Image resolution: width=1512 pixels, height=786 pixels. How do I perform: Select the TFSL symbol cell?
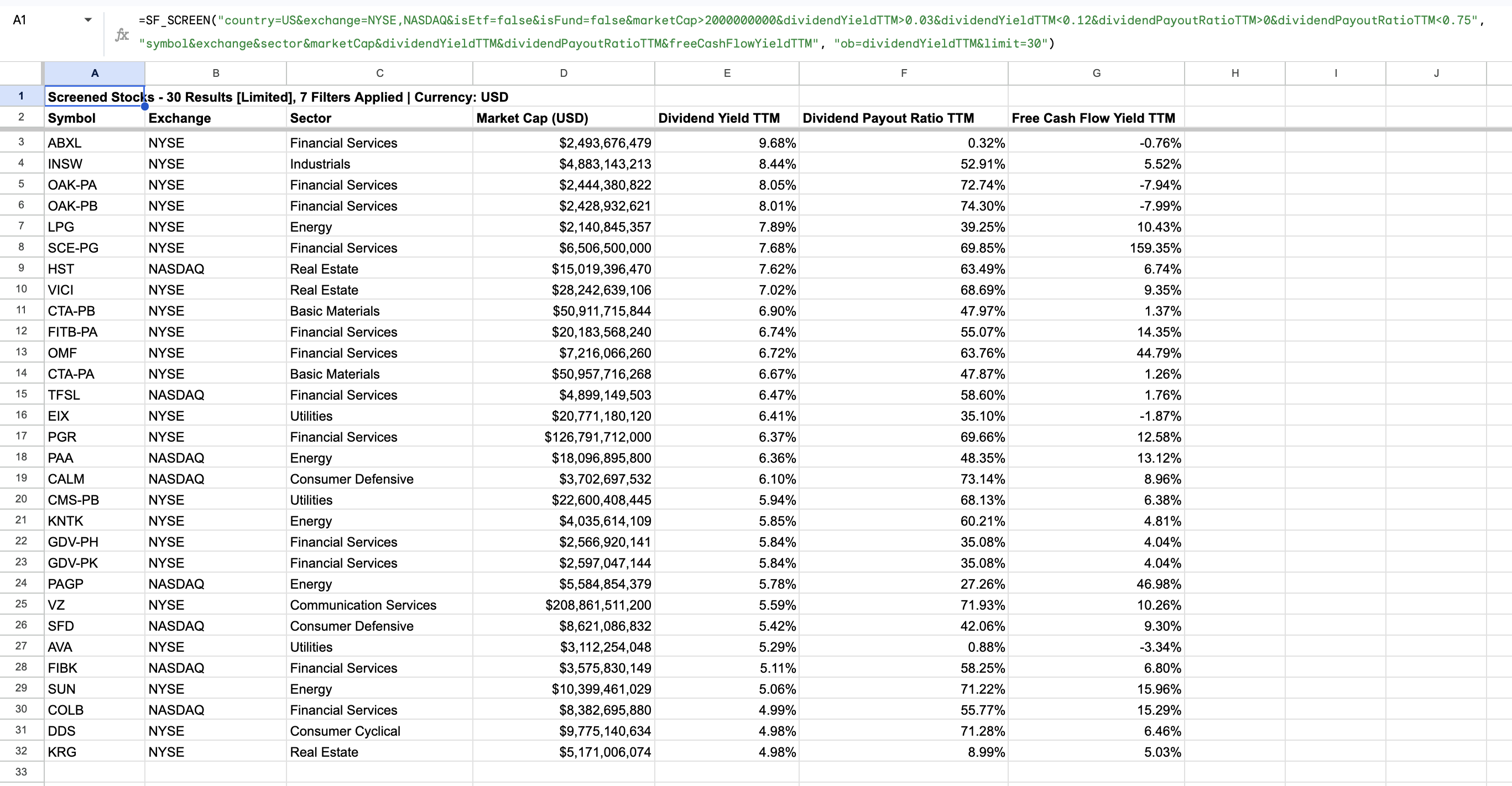click(95, 395)
